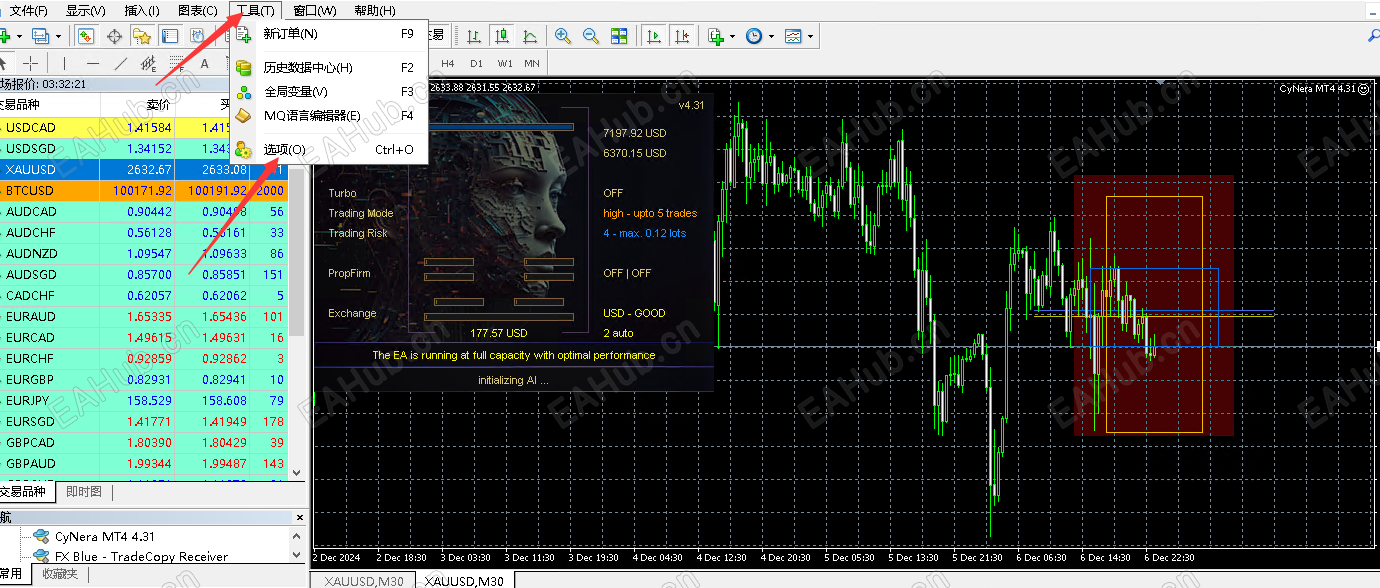Select the D1 timeframe button

(x=476, y=64)
